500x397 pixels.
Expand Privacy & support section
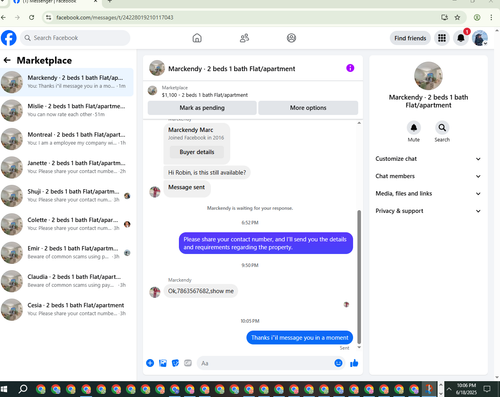coord(428,211)
